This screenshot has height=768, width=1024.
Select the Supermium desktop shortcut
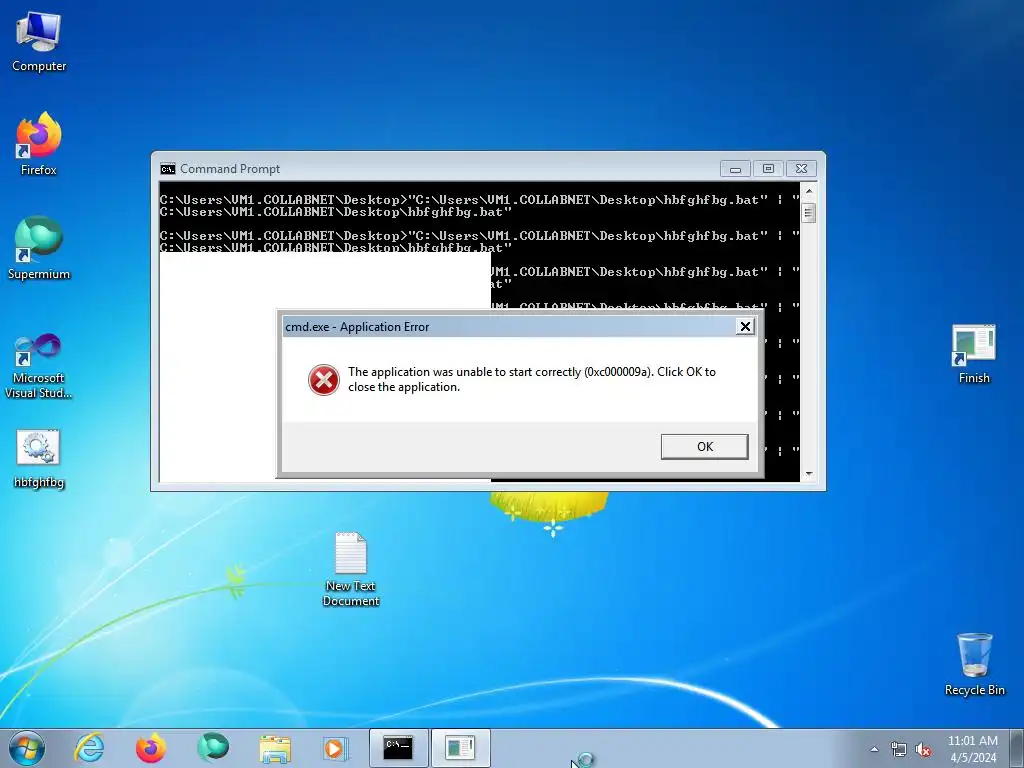39,248
